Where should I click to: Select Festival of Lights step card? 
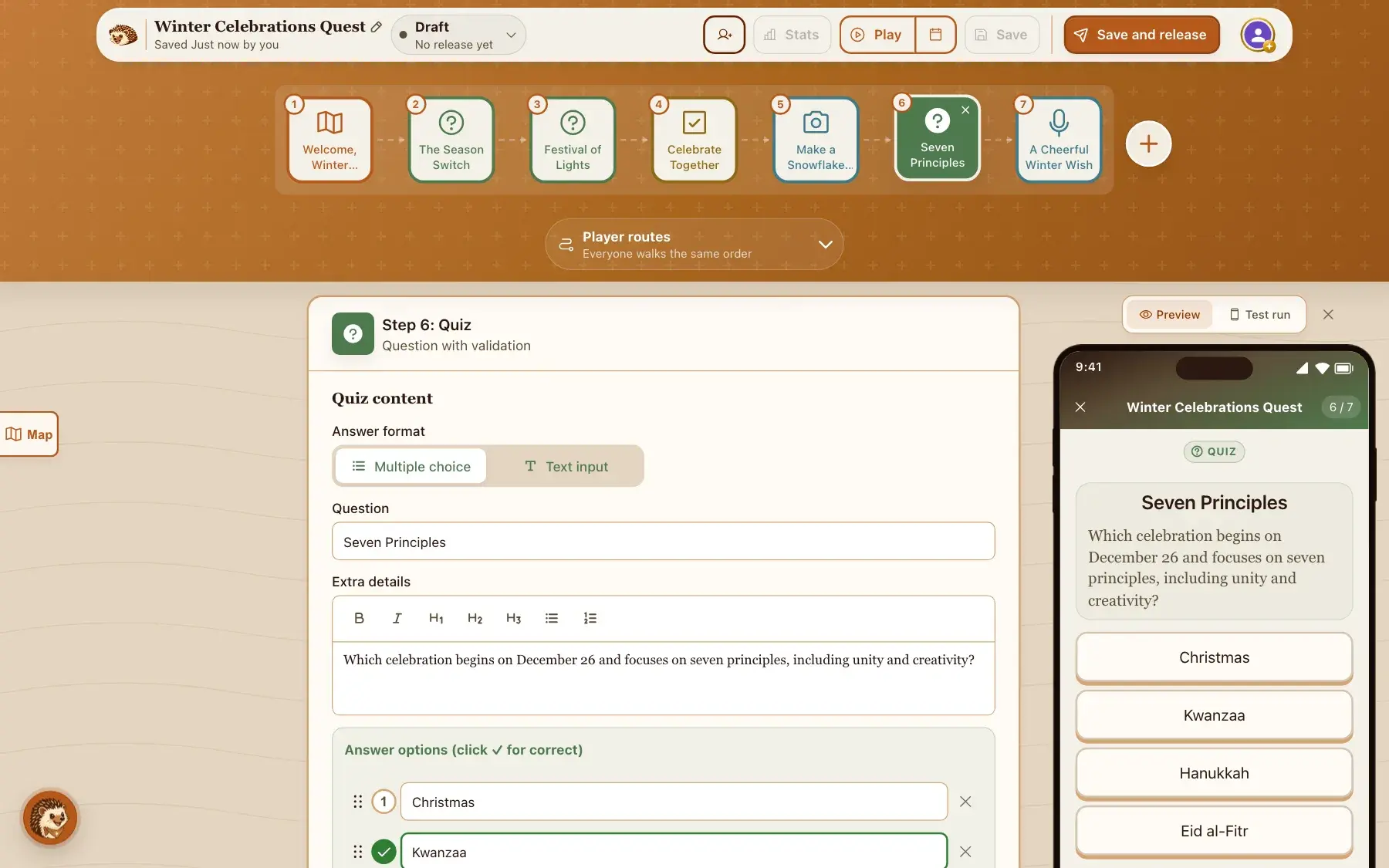[573, 140]
